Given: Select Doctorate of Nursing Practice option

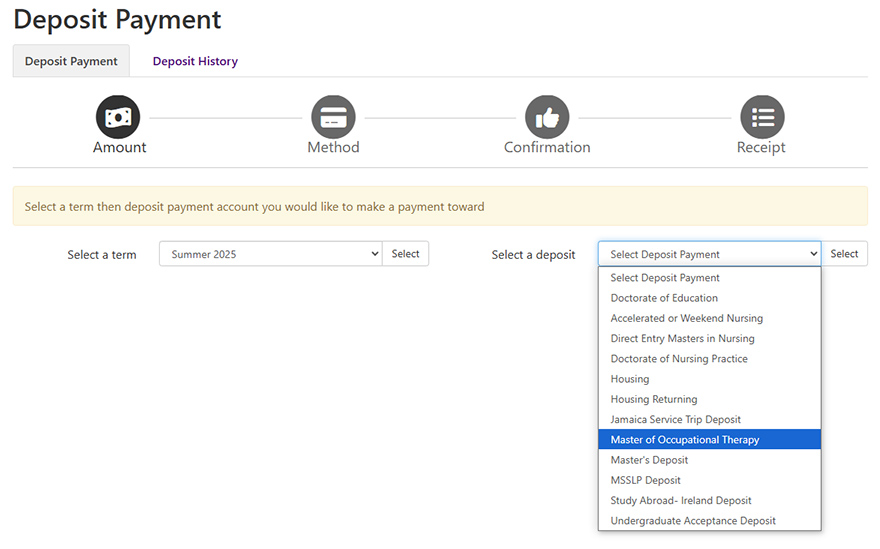Looking at the screenshot, I should 709,359.
